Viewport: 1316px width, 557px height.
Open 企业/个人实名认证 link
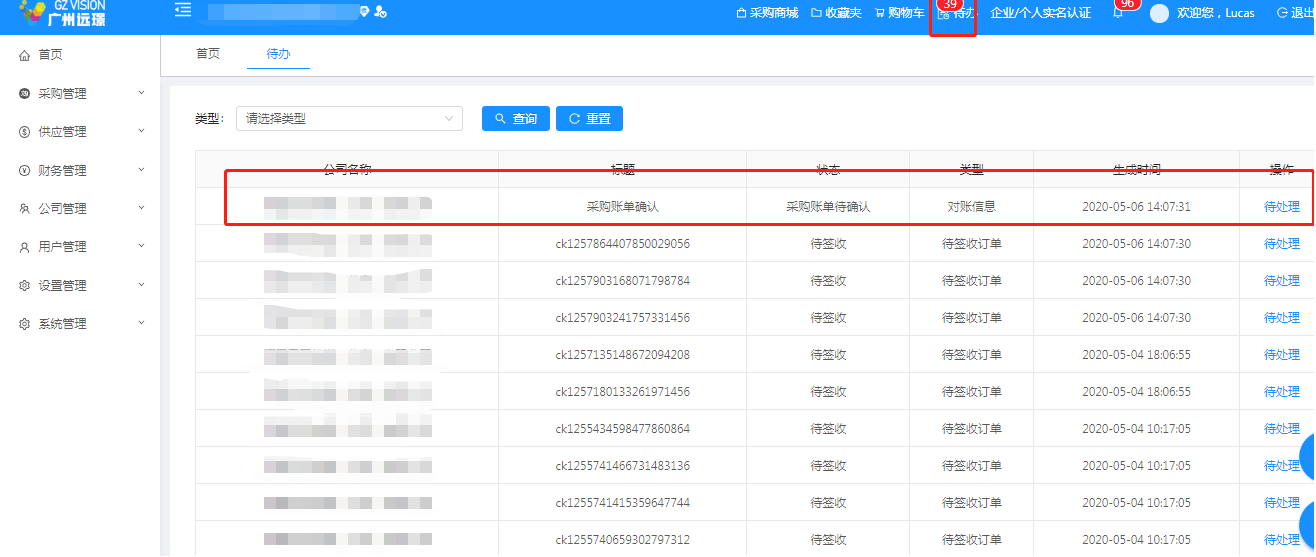click(1040, 14)
